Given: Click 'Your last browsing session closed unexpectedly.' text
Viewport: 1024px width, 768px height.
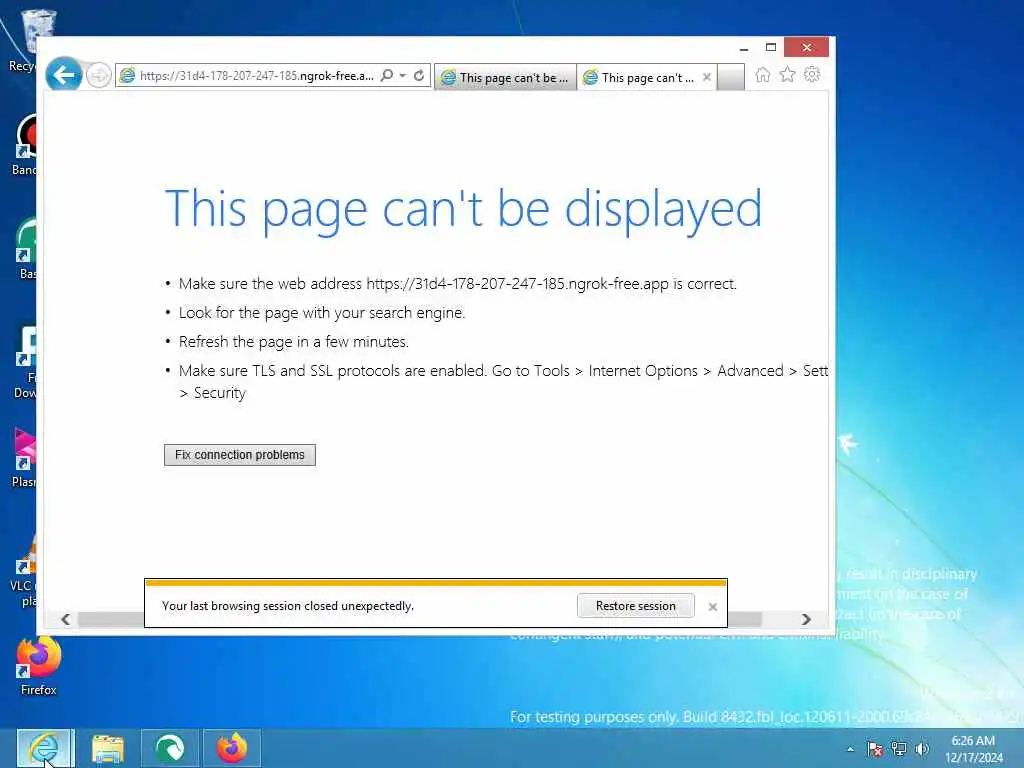Looking at the screenshot, I should click(288, 606).
